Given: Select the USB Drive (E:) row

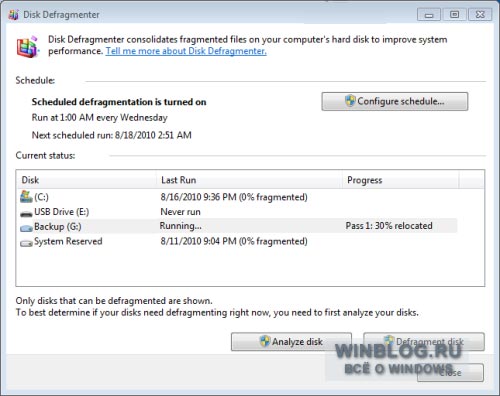Looking at the screenshot, I should [238, 212].
